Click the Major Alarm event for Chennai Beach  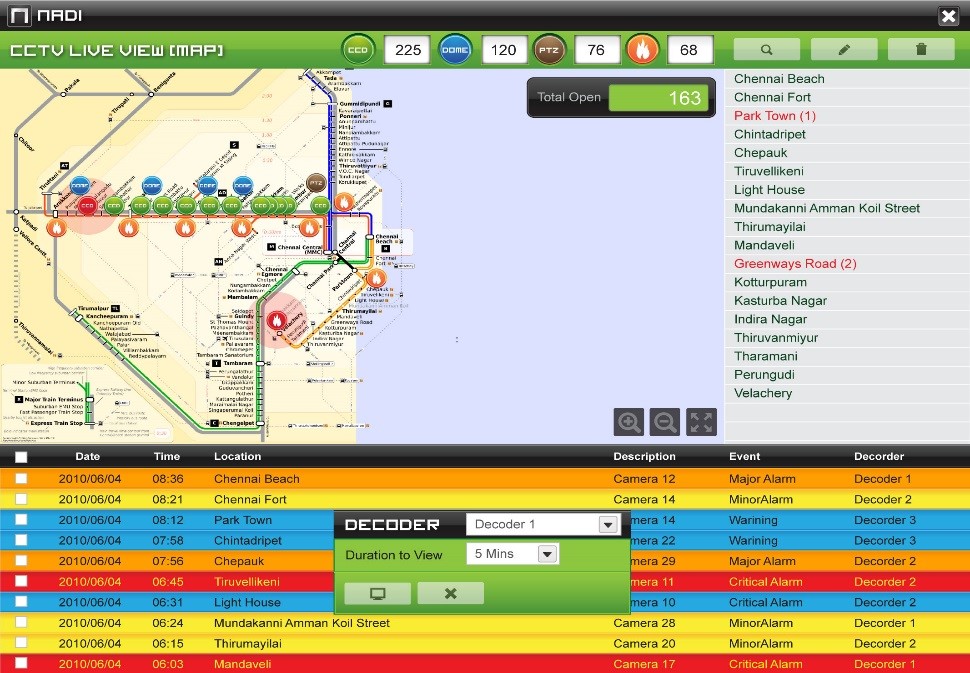[762, 479]
